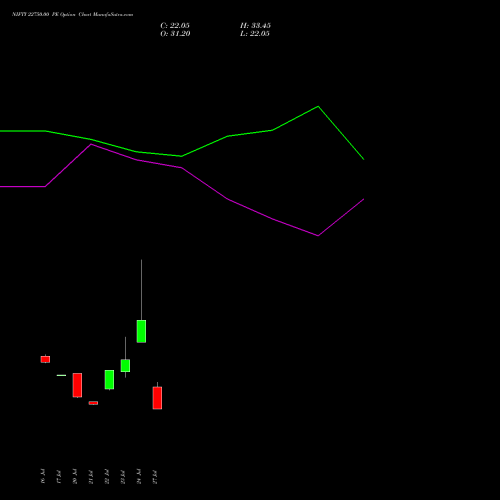Click the 20 Jul date axis label
This screenshot has width=500, height=500.
pos(75,476)
